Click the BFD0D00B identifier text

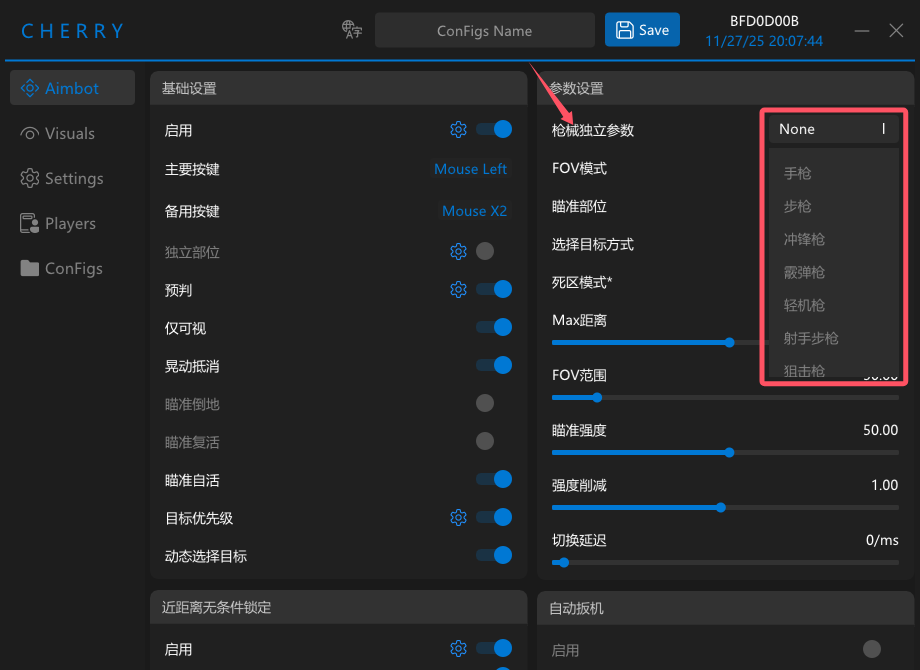[x=764, y=21]
